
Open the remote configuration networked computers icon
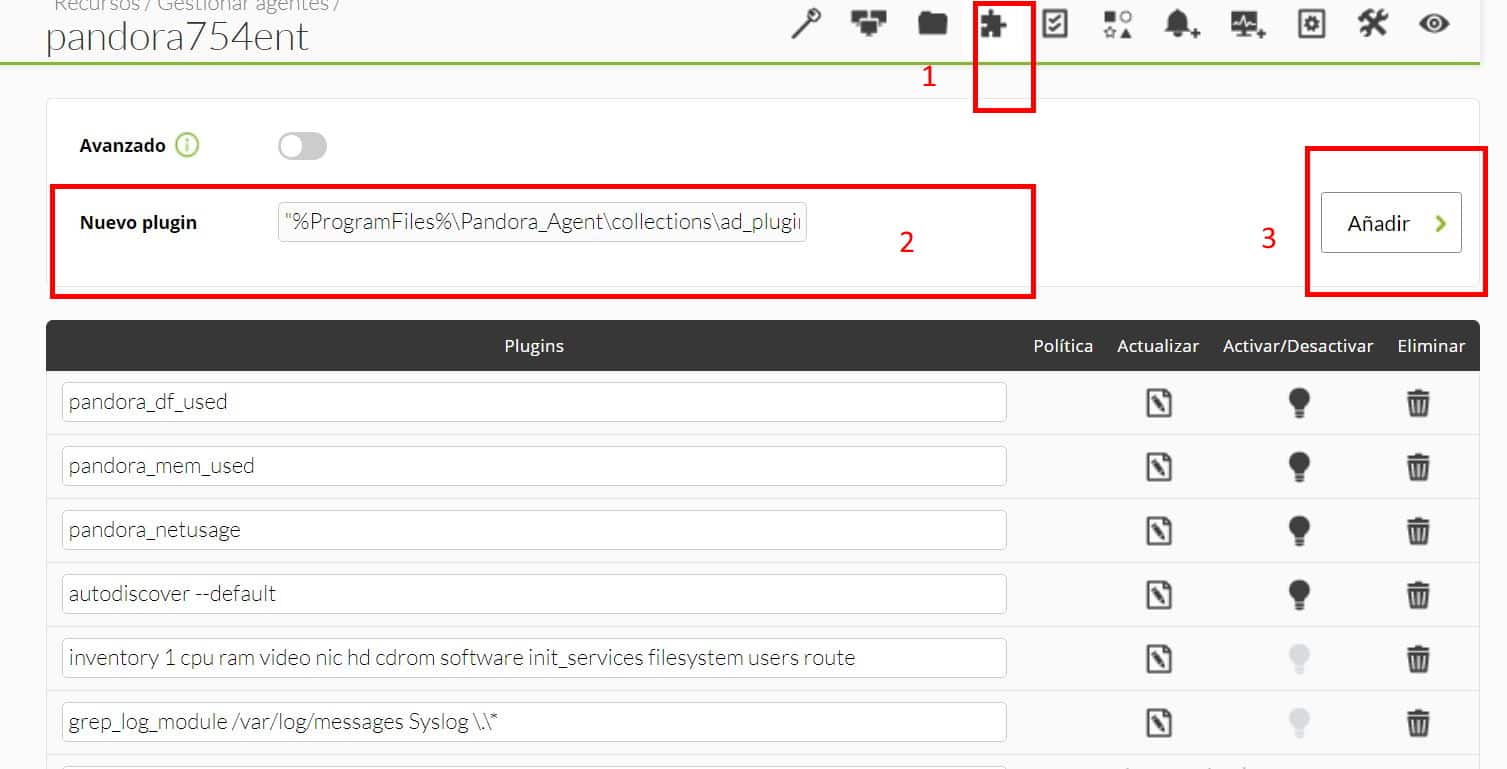pyautogui.click(x=868, y=23)
